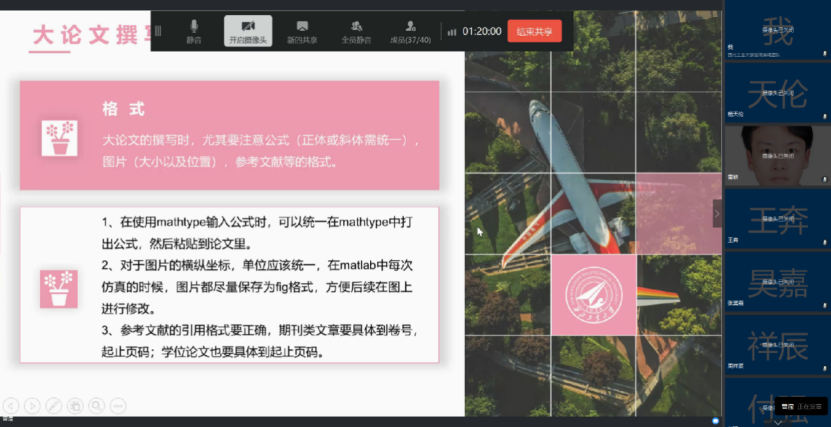Click the university logo on pink square

click(593, 296)
